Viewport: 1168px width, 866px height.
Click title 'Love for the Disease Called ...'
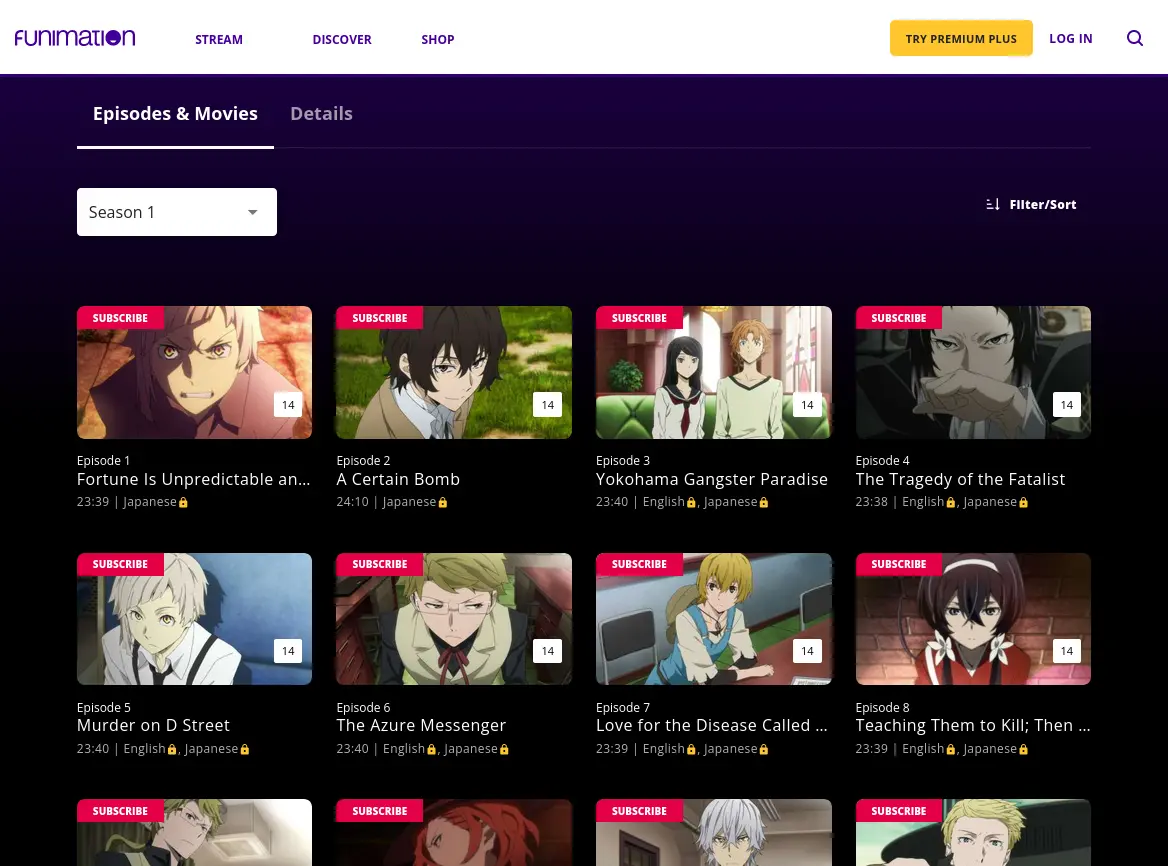coord(711,725)
